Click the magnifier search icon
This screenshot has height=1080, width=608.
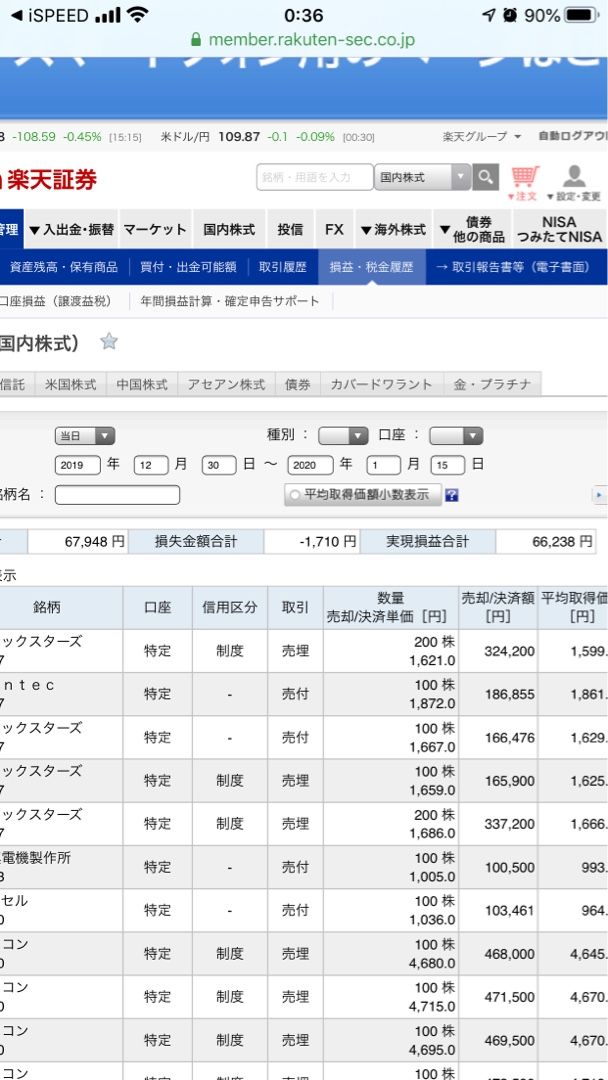point(486,177)
